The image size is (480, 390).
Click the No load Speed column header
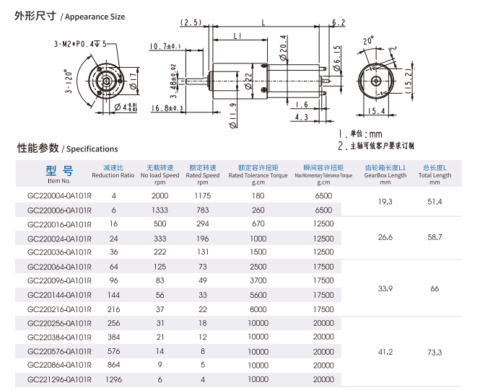coord(160,174)
